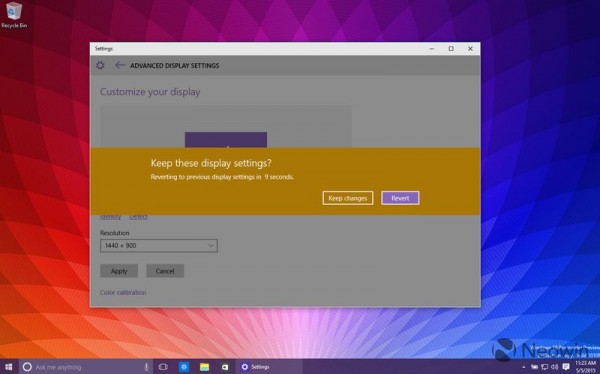
Task: Maximize the Settings window
Action: (x=451, y=49)
